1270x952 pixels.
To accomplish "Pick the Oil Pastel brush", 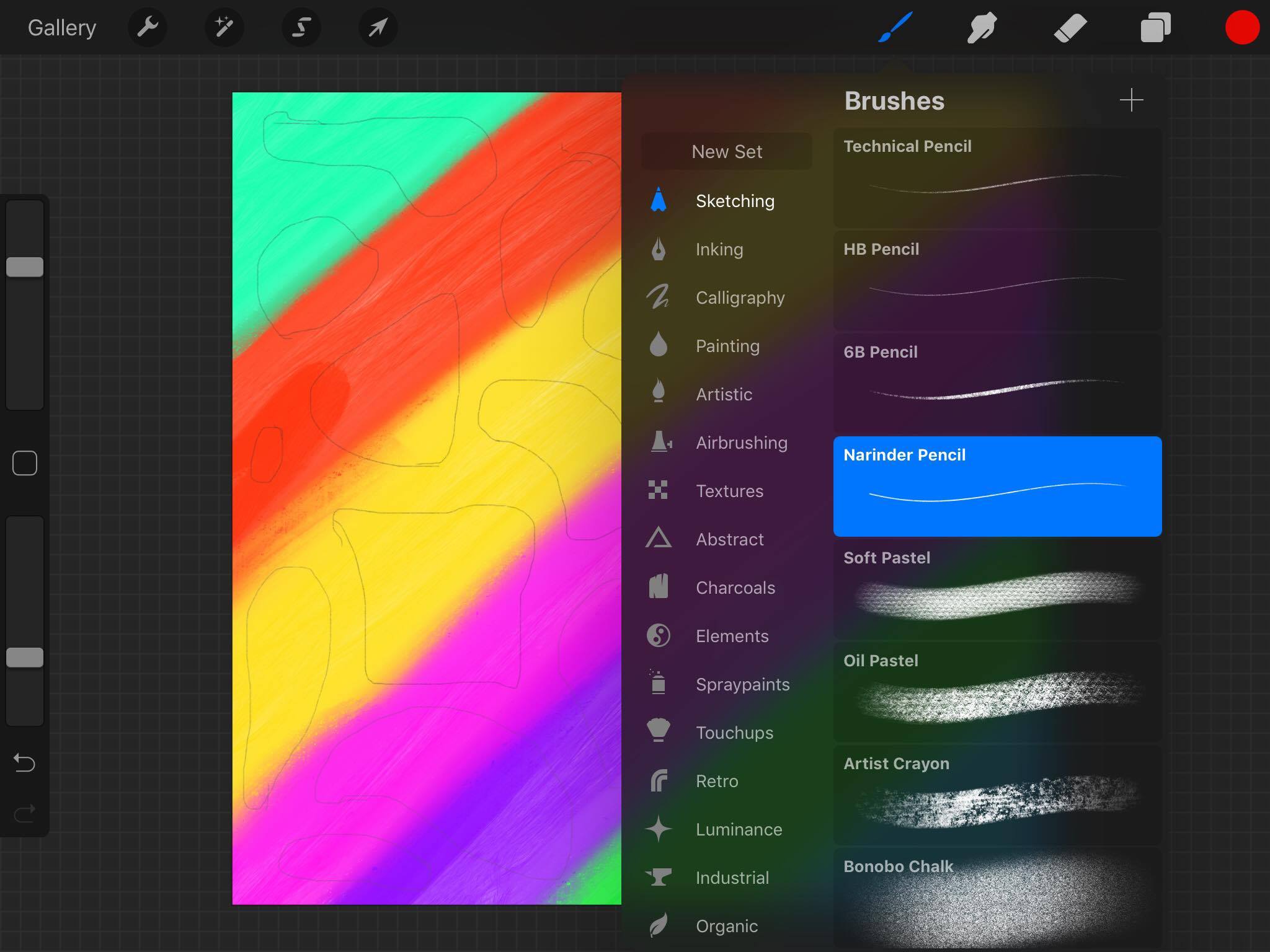I will (x=997, y=692).
